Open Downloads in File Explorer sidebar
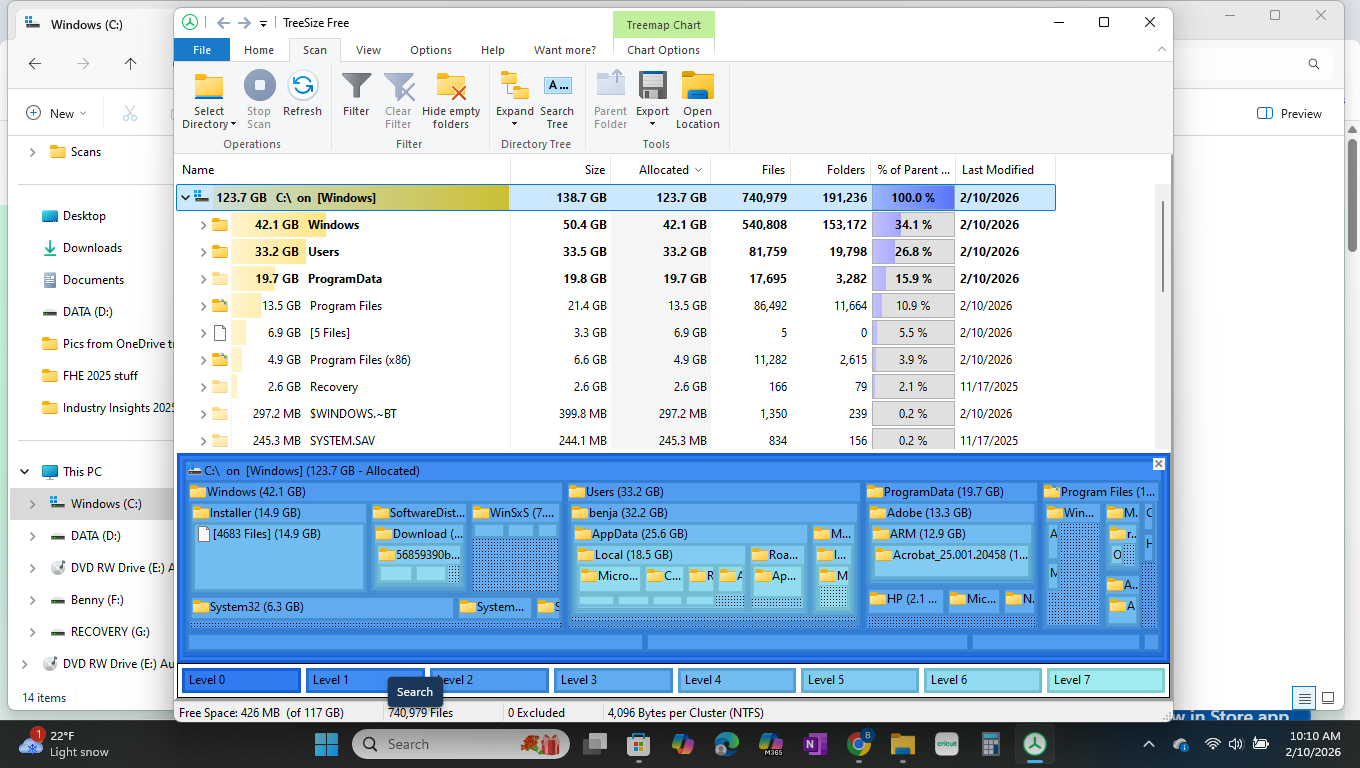 92,248
